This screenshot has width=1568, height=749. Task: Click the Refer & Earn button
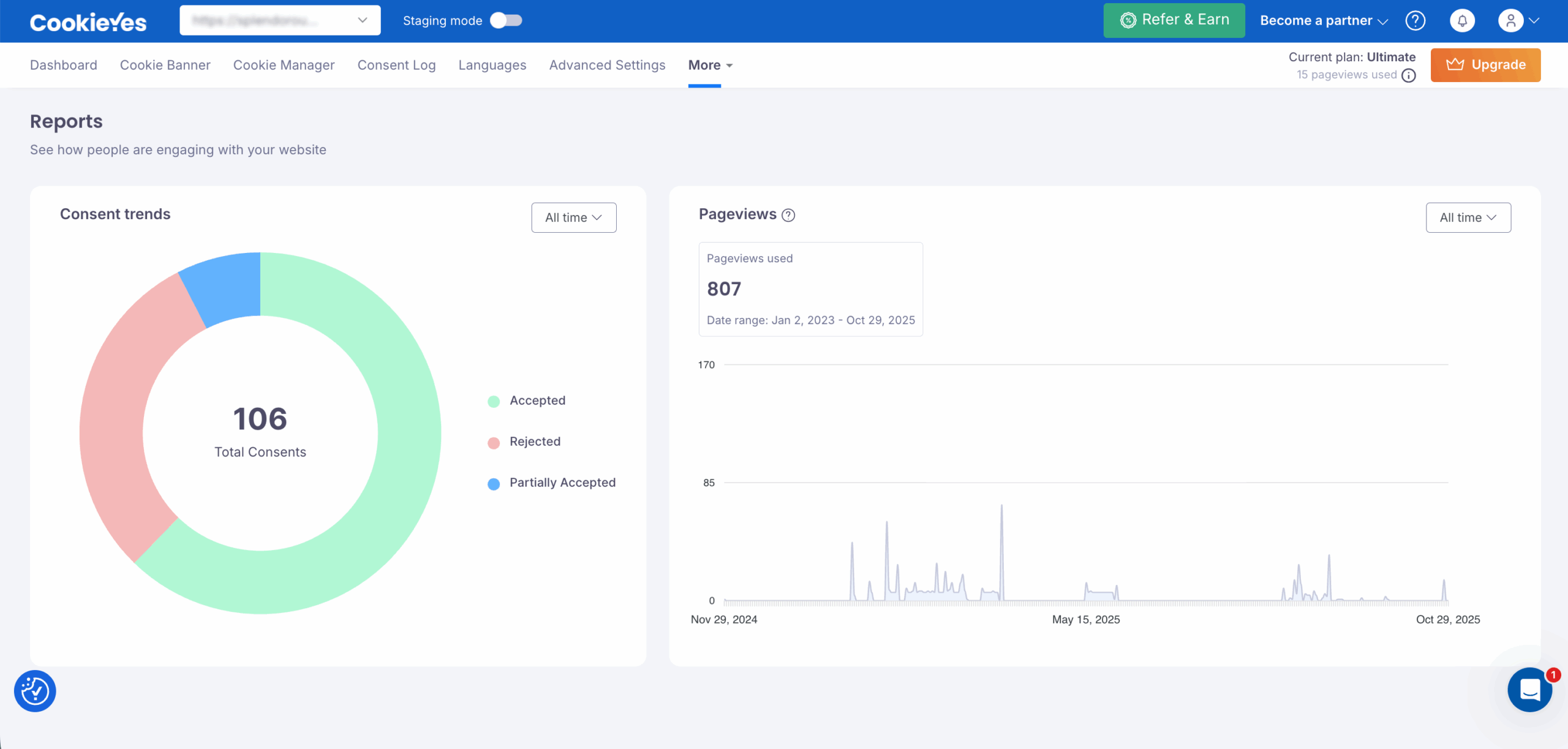(x=1174, y=20)
